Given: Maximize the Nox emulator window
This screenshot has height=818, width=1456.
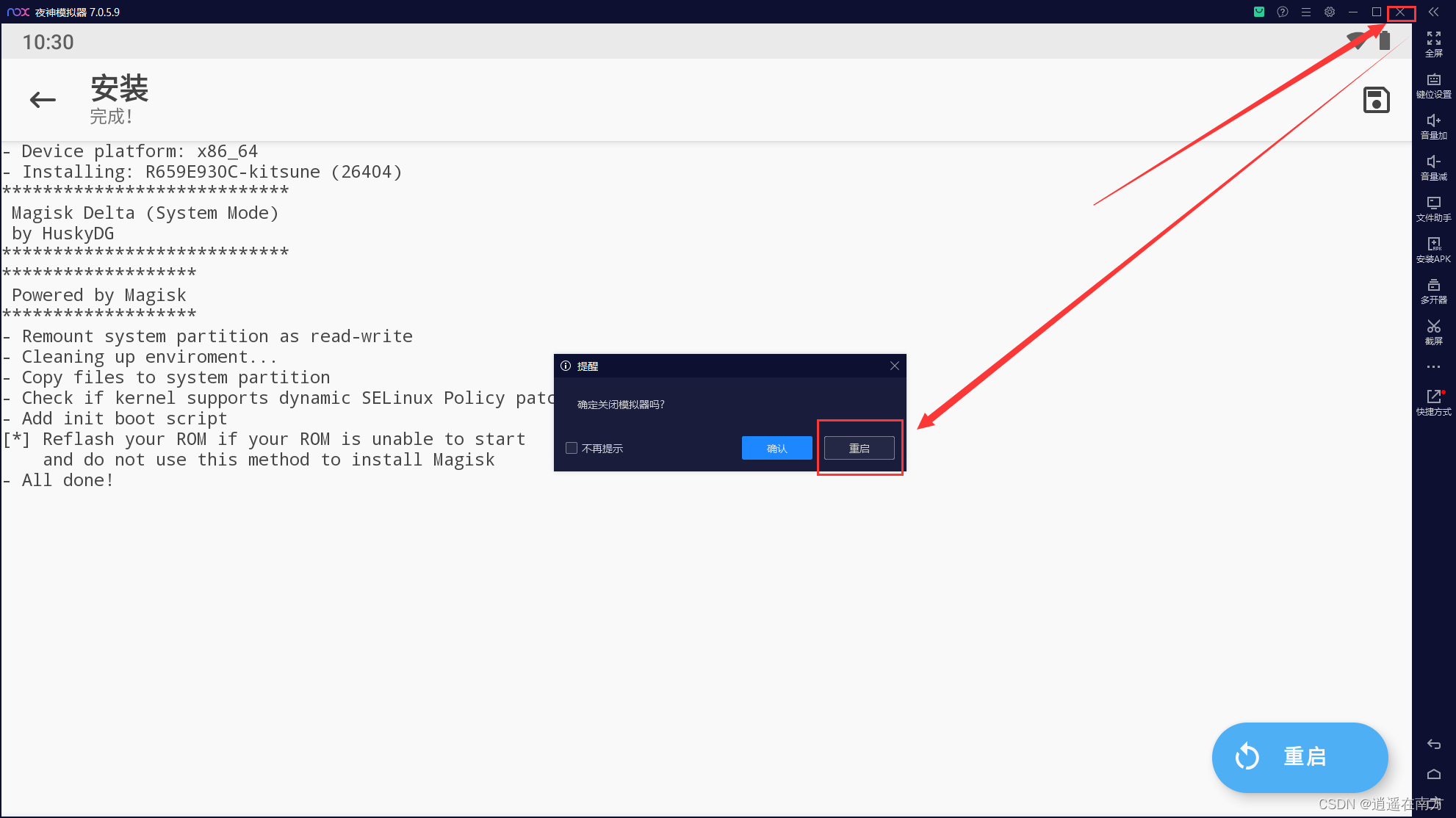Looking at the screenshot, I should (1376, 12).
